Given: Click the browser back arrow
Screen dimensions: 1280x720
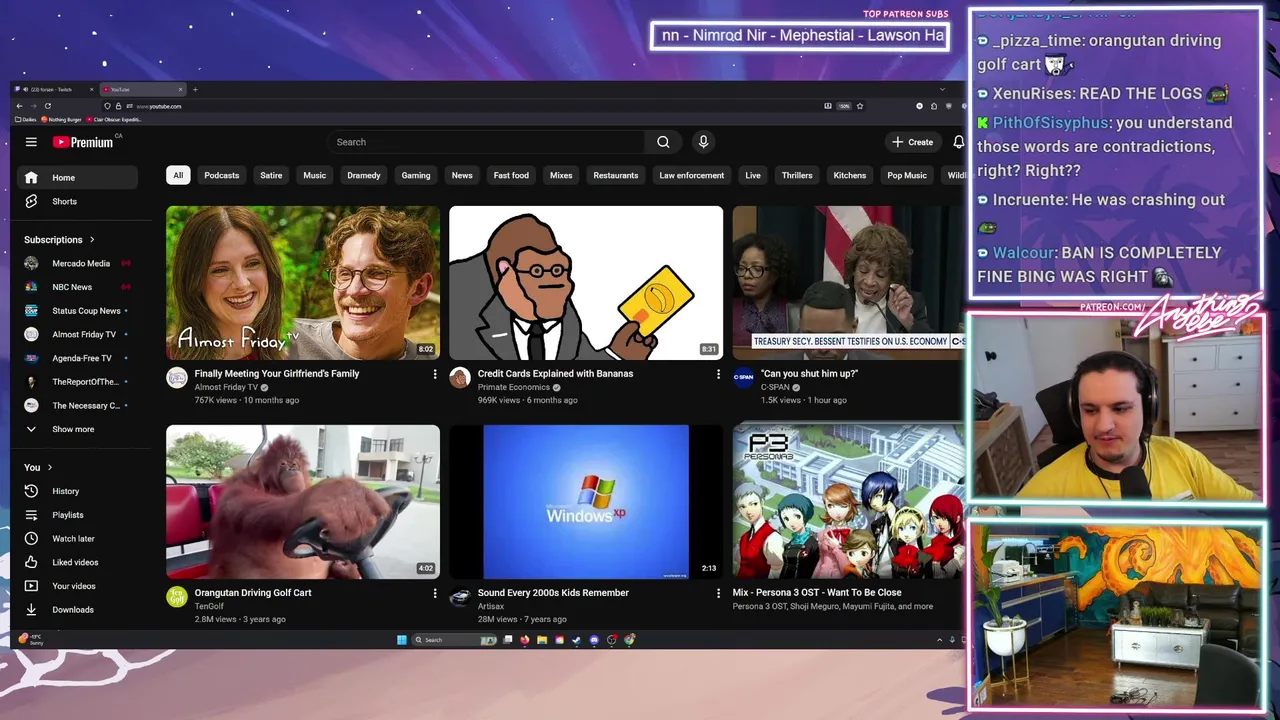Looking at the screenshot, I should point(19,106).
